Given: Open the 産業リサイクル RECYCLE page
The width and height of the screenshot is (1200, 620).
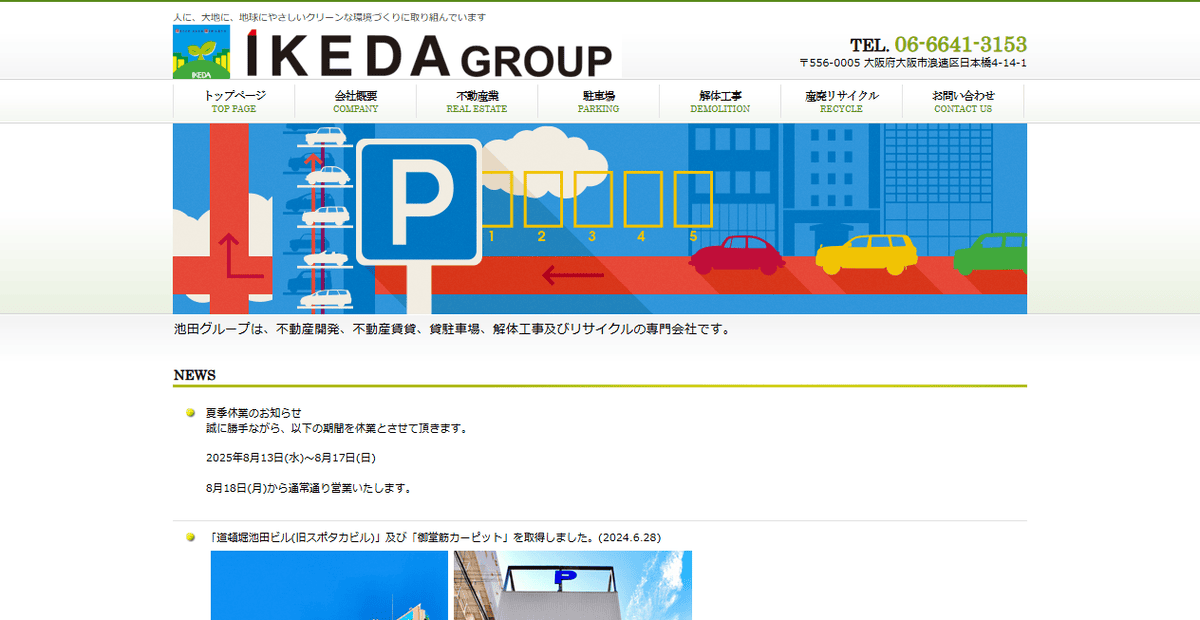Looking at the screenshot, I should 841,100.
